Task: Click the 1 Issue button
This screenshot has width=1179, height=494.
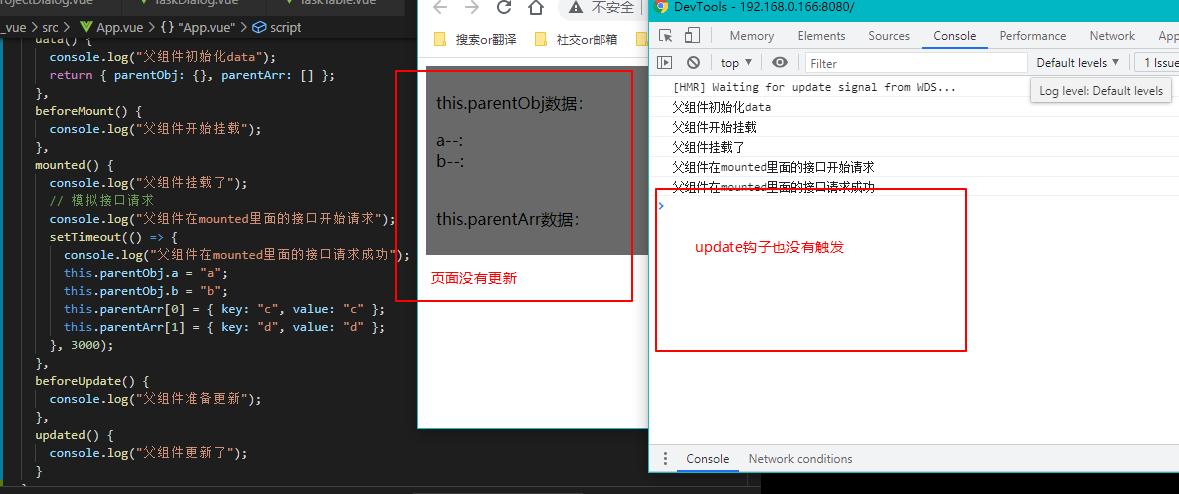Action: [1156, 63]
